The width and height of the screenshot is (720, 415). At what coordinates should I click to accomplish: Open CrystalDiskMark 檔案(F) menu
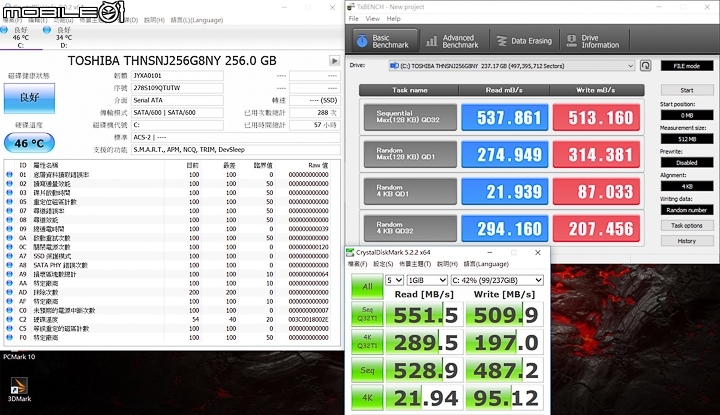tap(358, 264)
